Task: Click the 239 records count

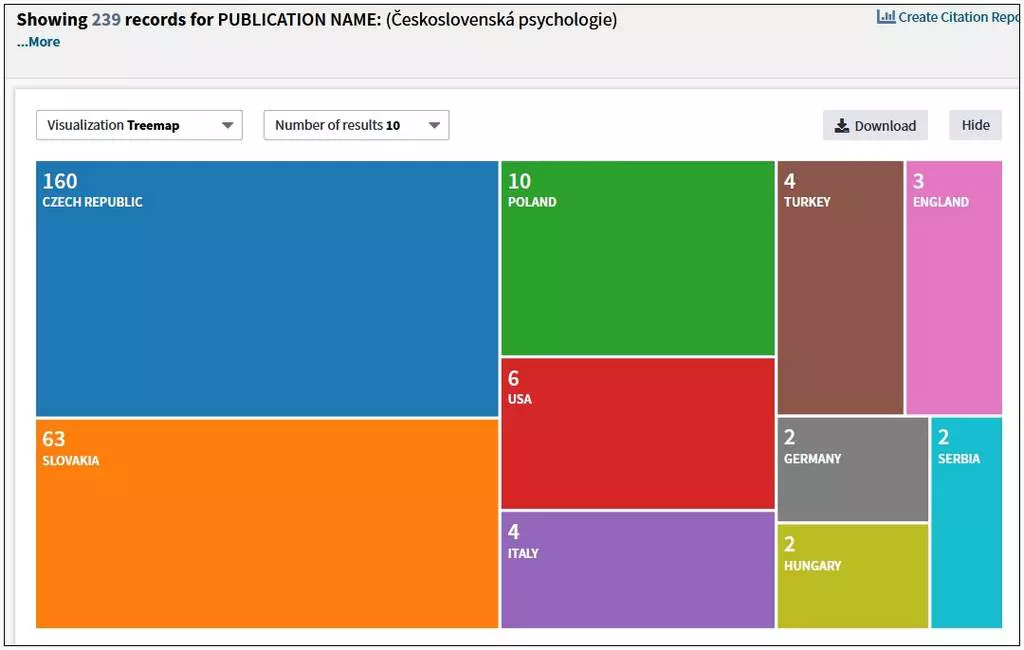Action: pyautogui.click(x=106, y=20)
